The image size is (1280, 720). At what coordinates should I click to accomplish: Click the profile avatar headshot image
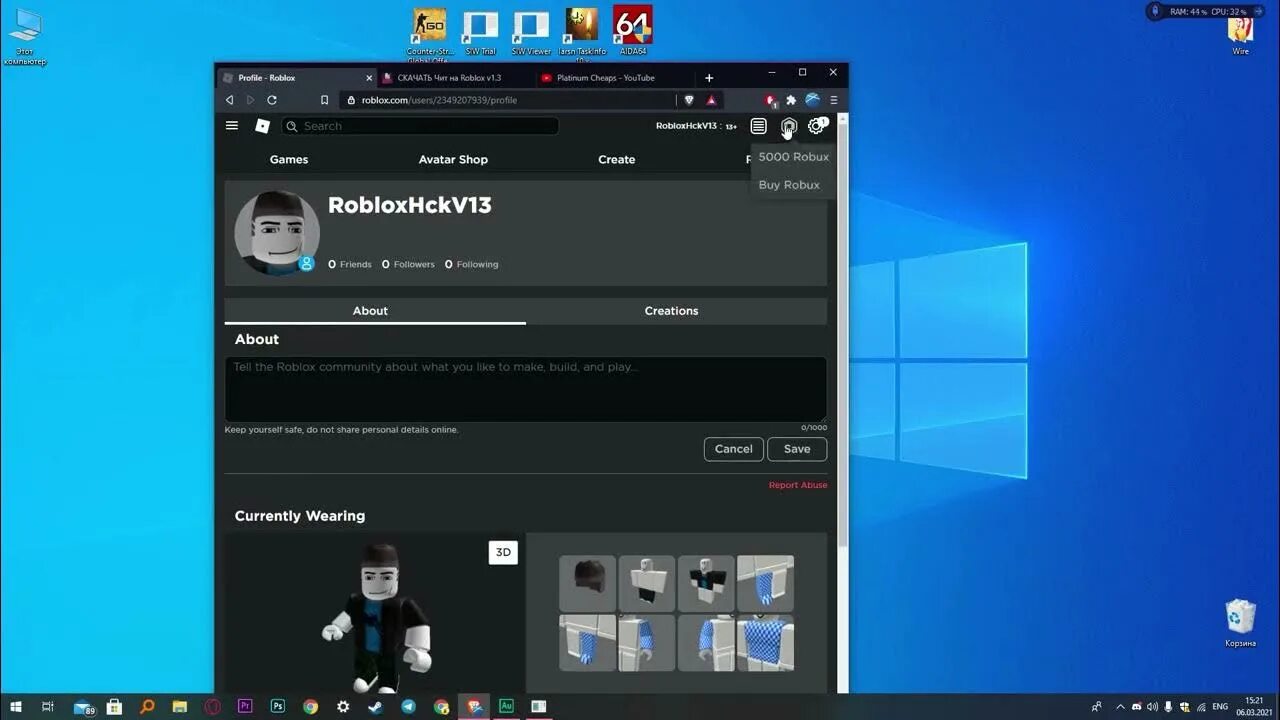tap(277, 233)
